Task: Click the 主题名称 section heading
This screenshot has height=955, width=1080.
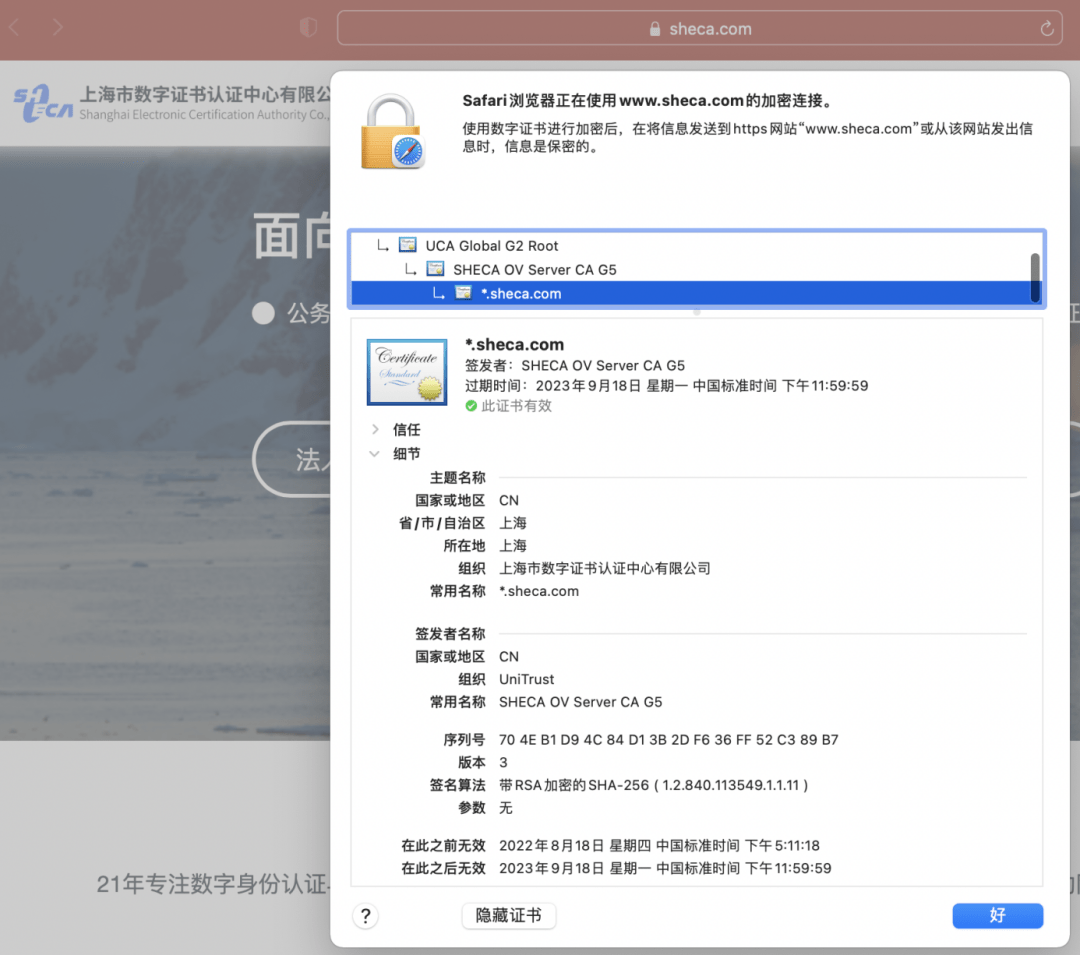Action: [x=457, y=478]
